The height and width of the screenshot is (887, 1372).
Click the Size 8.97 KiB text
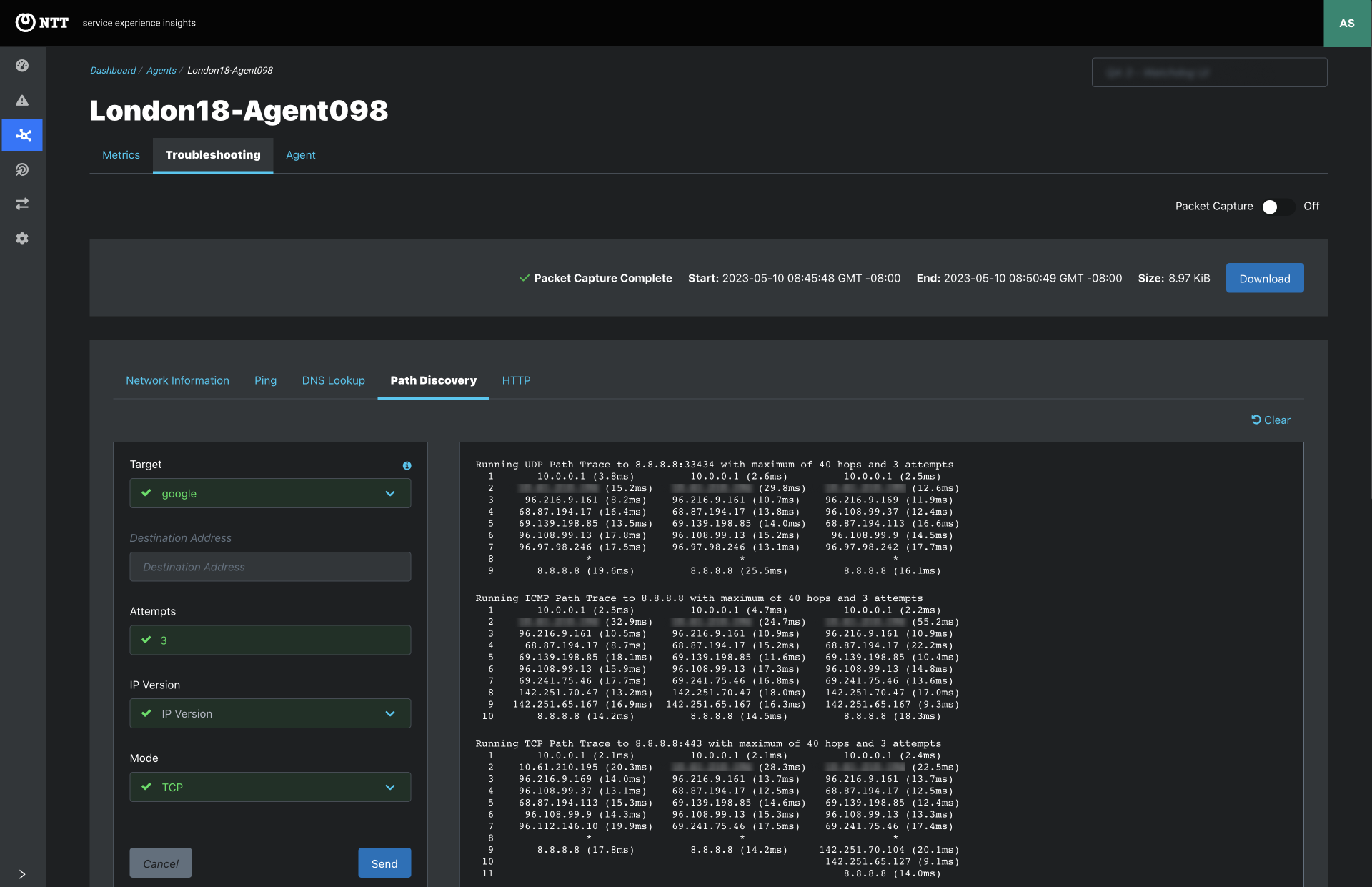coord(1174,278)
